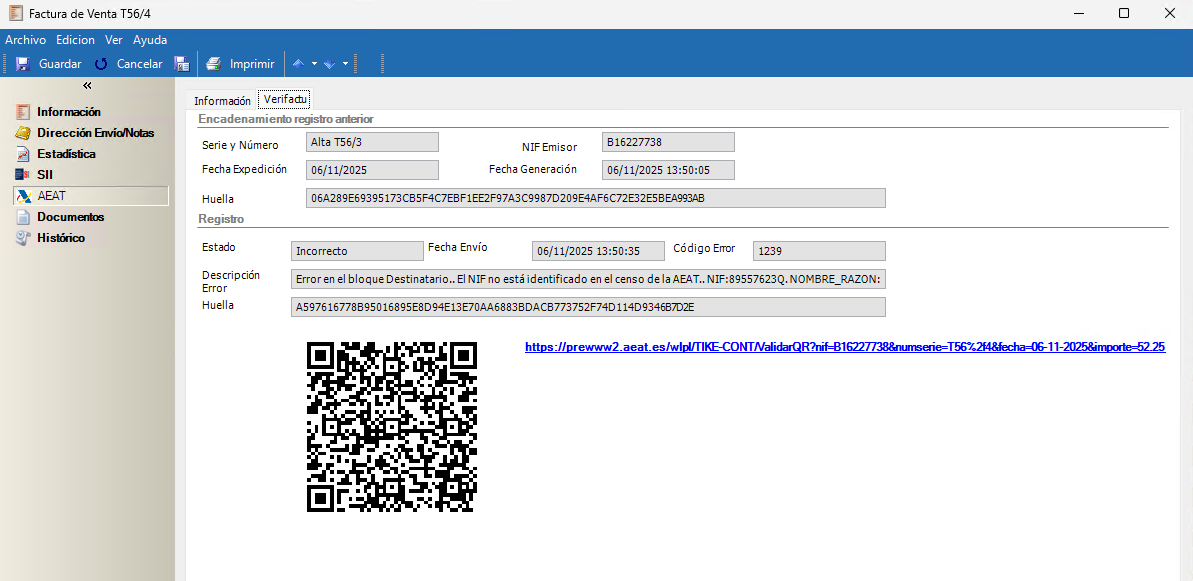
Task: Print the invoice with Imprimir printer icon
Action: point(213,64)
